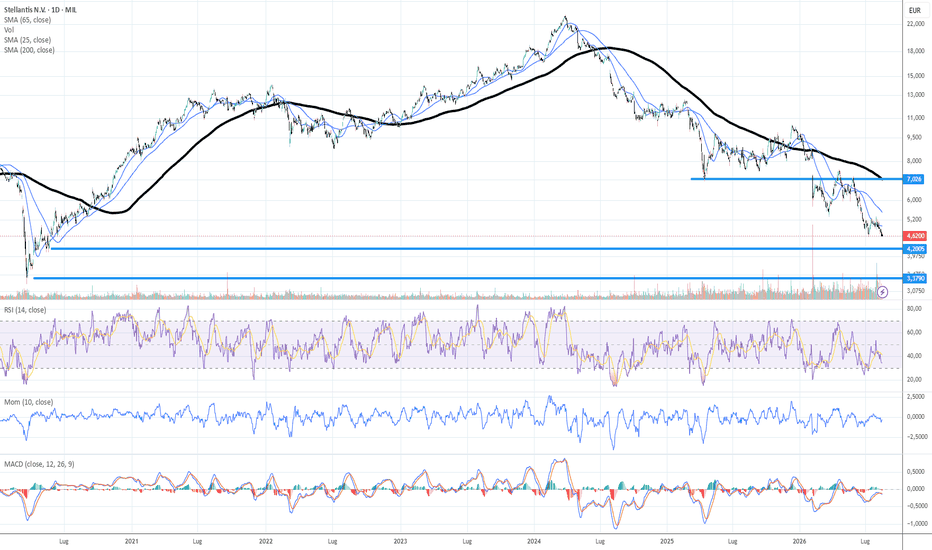Click the red 4,6200 last price label
The image size is (932, 550).
coord(915,236)
